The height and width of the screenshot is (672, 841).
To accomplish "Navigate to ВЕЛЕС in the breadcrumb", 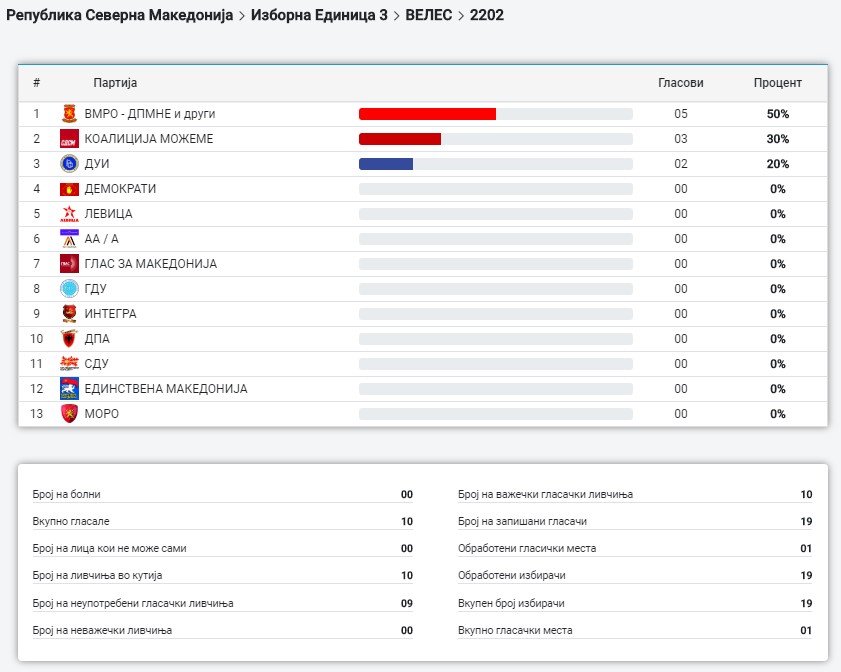I will (x=429, y=16).
